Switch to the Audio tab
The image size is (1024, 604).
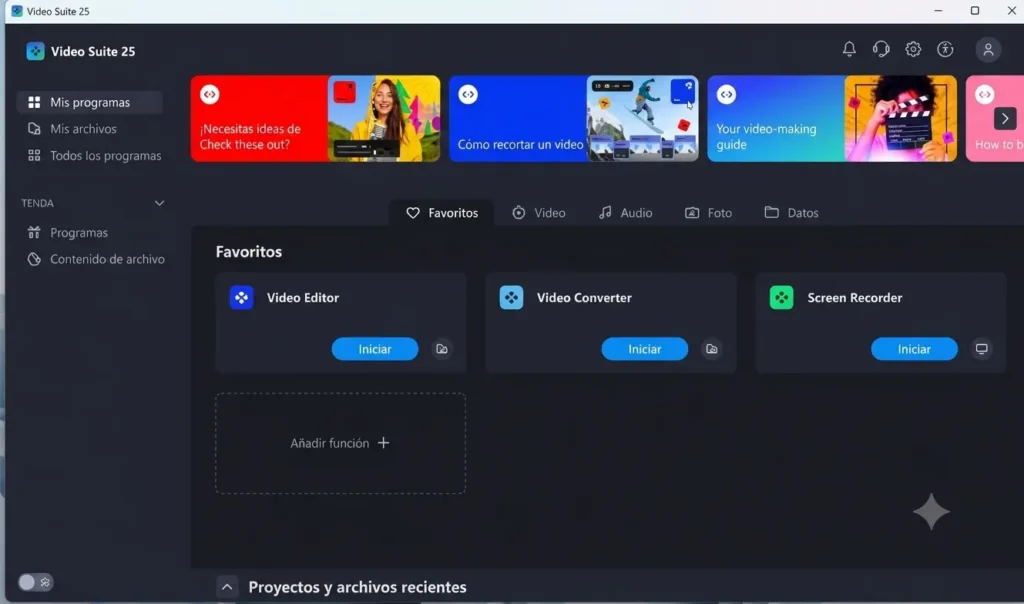click(626, 213)
